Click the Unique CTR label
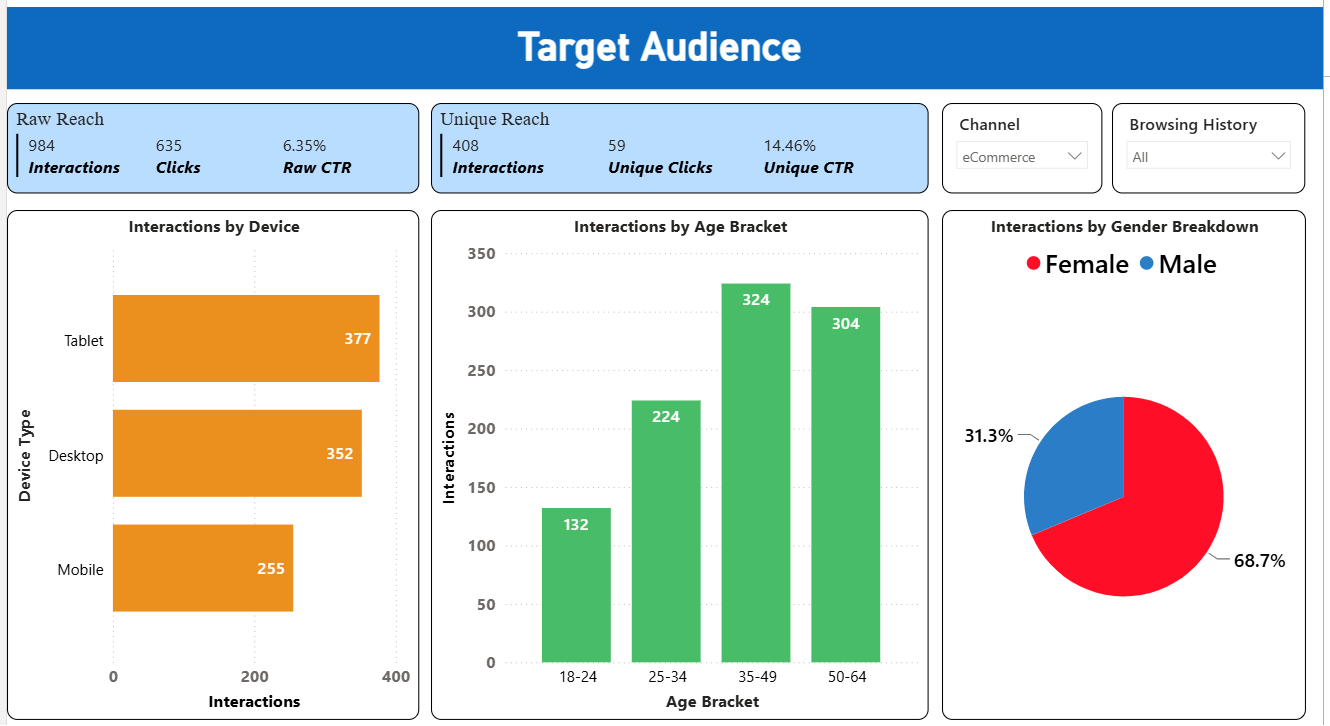 click(809, 168)
